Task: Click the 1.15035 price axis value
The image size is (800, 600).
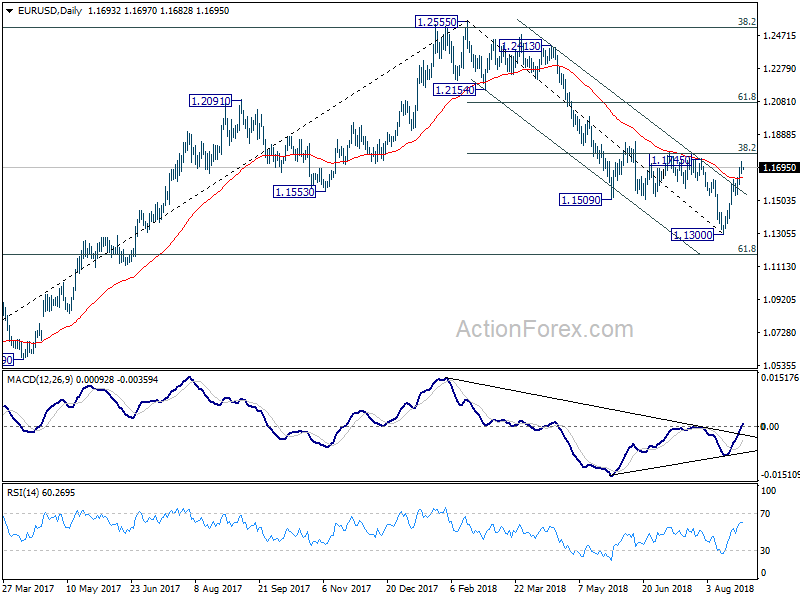Action: click(780, 201)
